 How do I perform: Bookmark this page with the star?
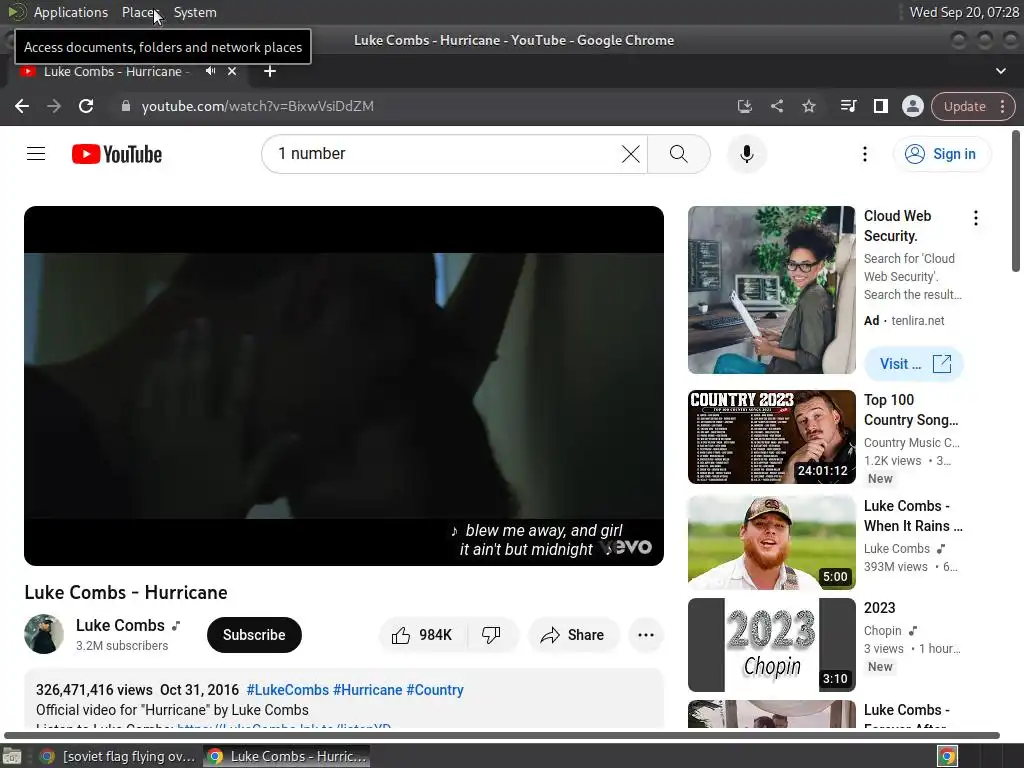tap(808, 106)
